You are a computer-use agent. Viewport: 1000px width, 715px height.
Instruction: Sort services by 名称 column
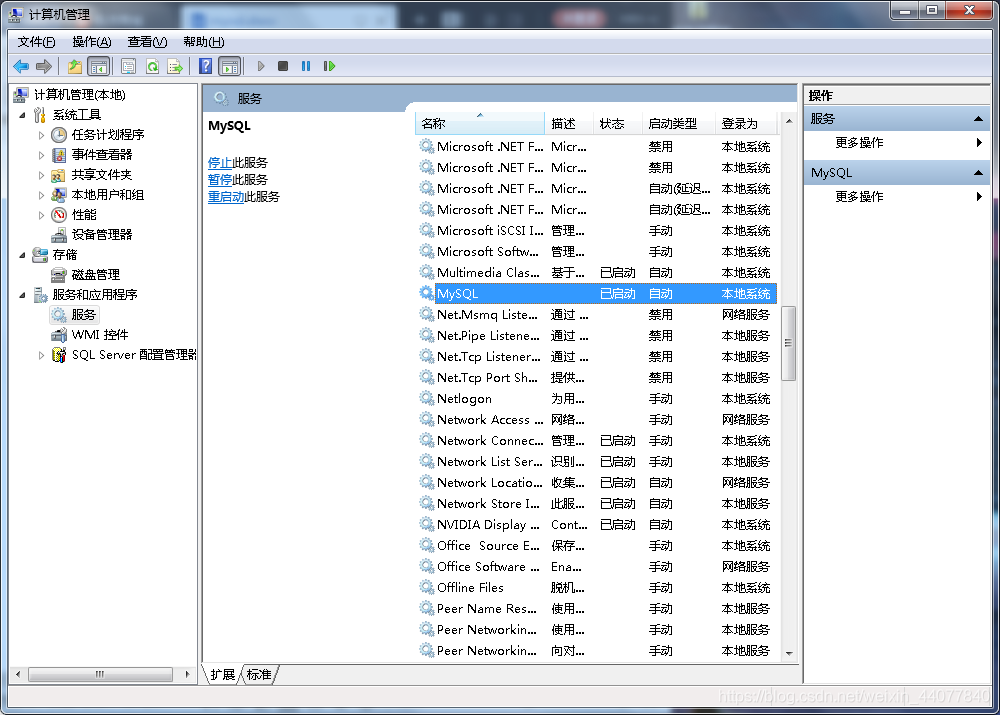tap(480, 124)
